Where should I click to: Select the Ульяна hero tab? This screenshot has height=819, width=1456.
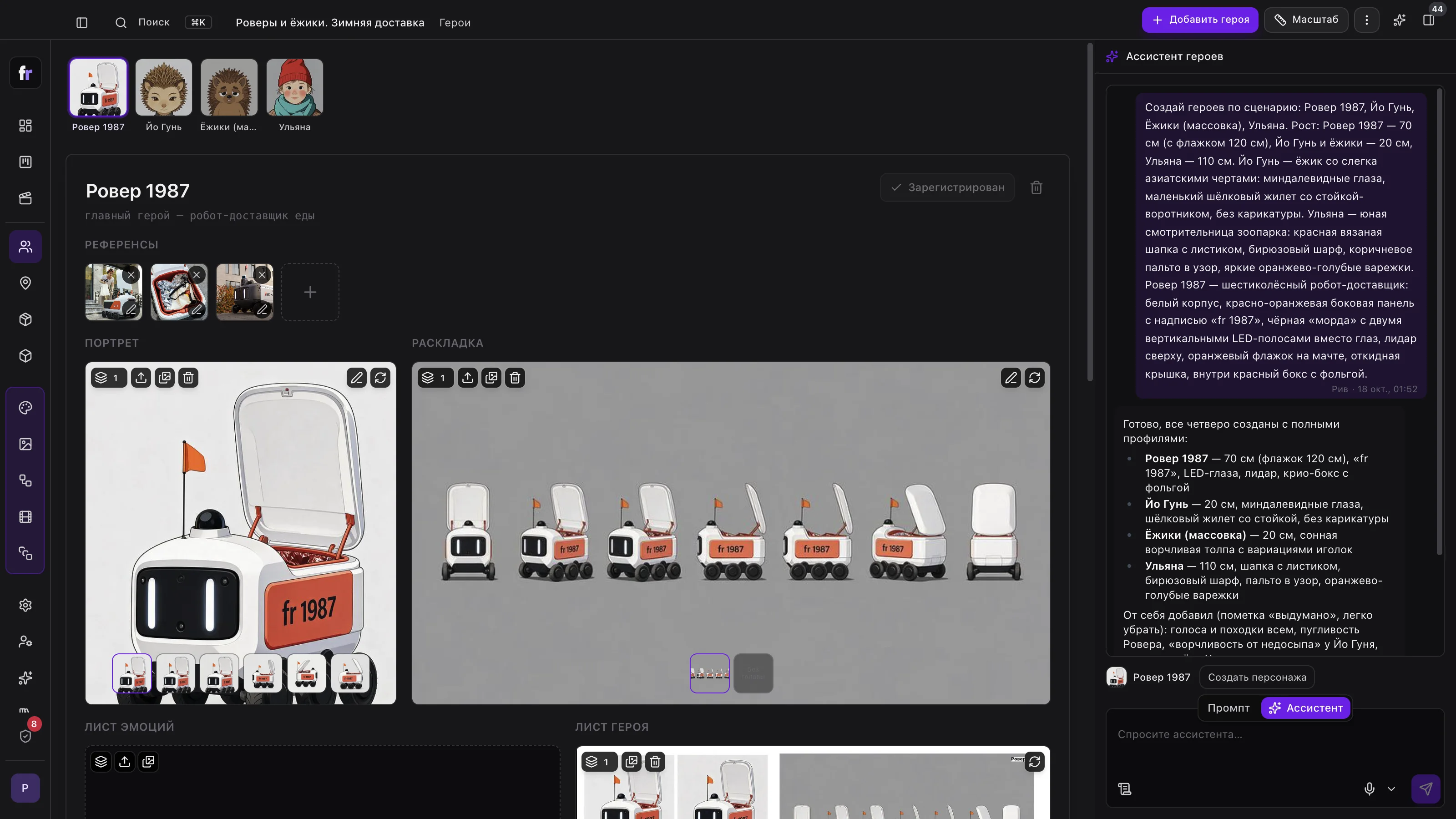click(294, 95)
